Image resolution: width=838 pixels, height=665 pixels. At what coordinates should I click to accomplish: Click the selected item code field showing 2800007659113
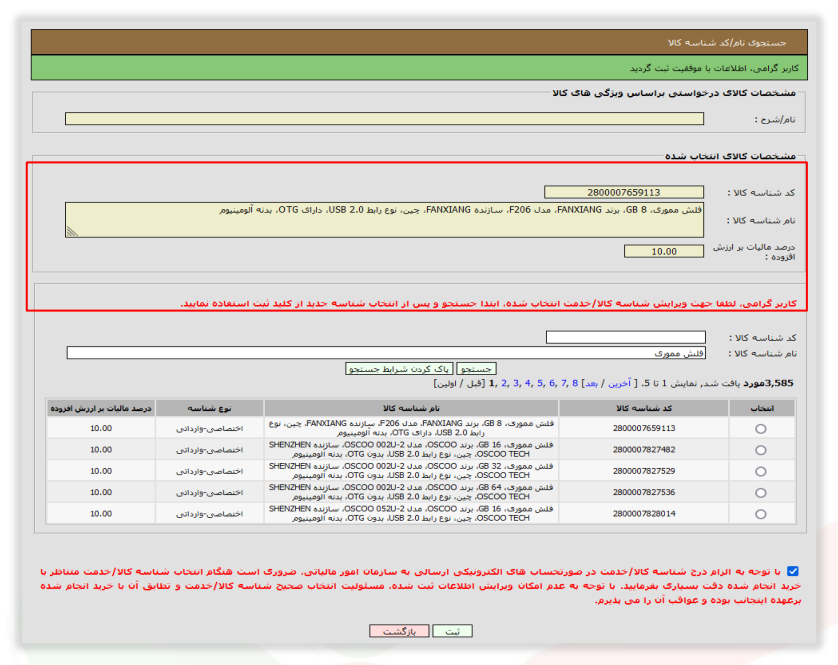tap(624, 192)
